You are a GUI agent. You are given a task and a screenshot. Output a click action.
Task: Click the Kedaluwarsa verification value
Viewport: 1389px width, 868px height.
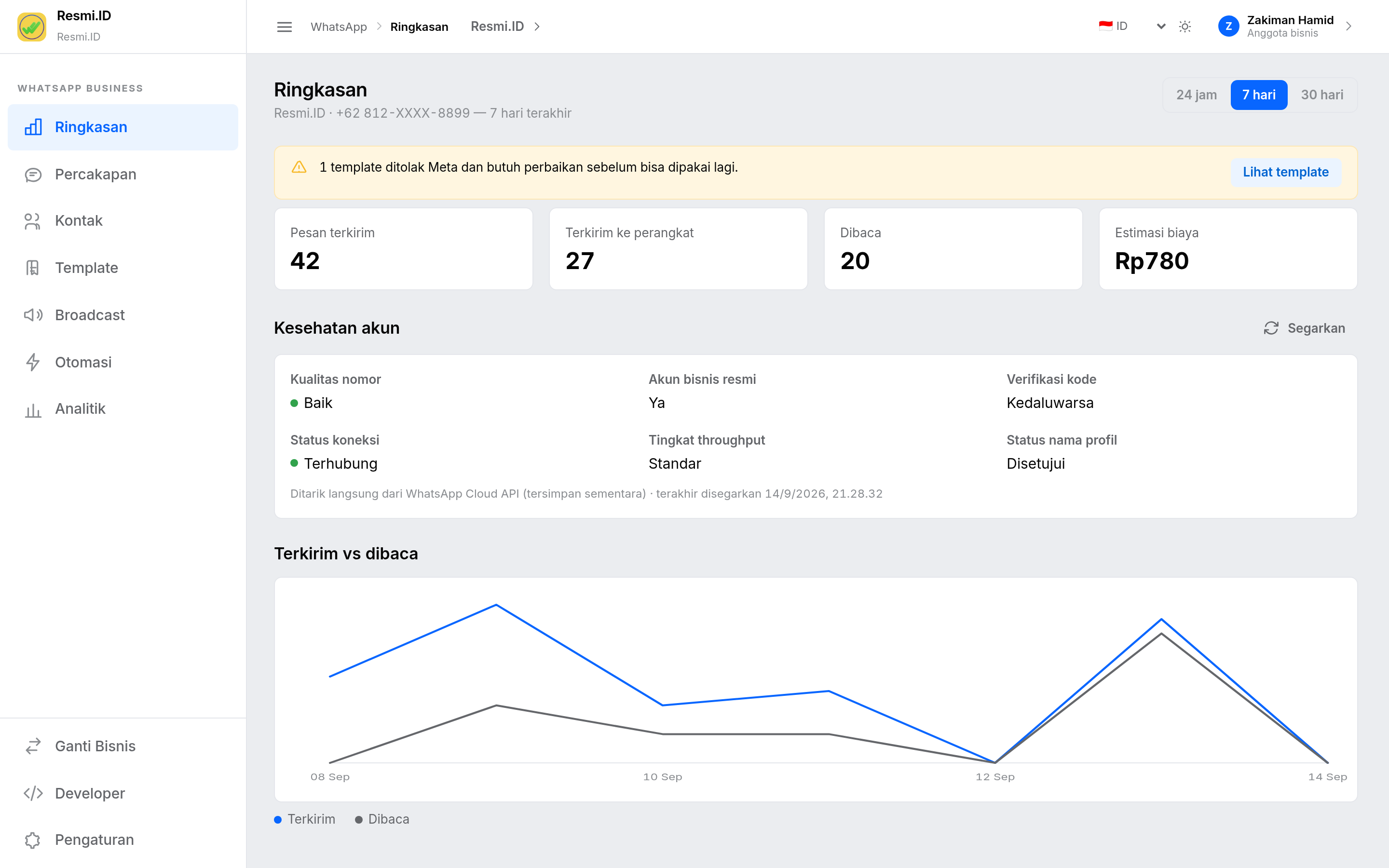click(1050, 403)
